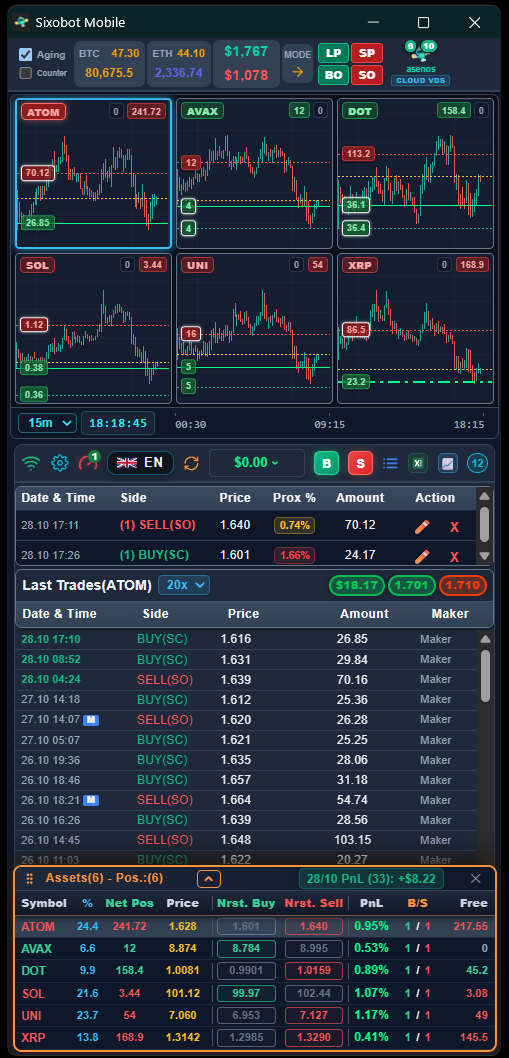Click the $1,767 green balance value
Viewport: 509px width, 1058px height.
tap(246, 51)
